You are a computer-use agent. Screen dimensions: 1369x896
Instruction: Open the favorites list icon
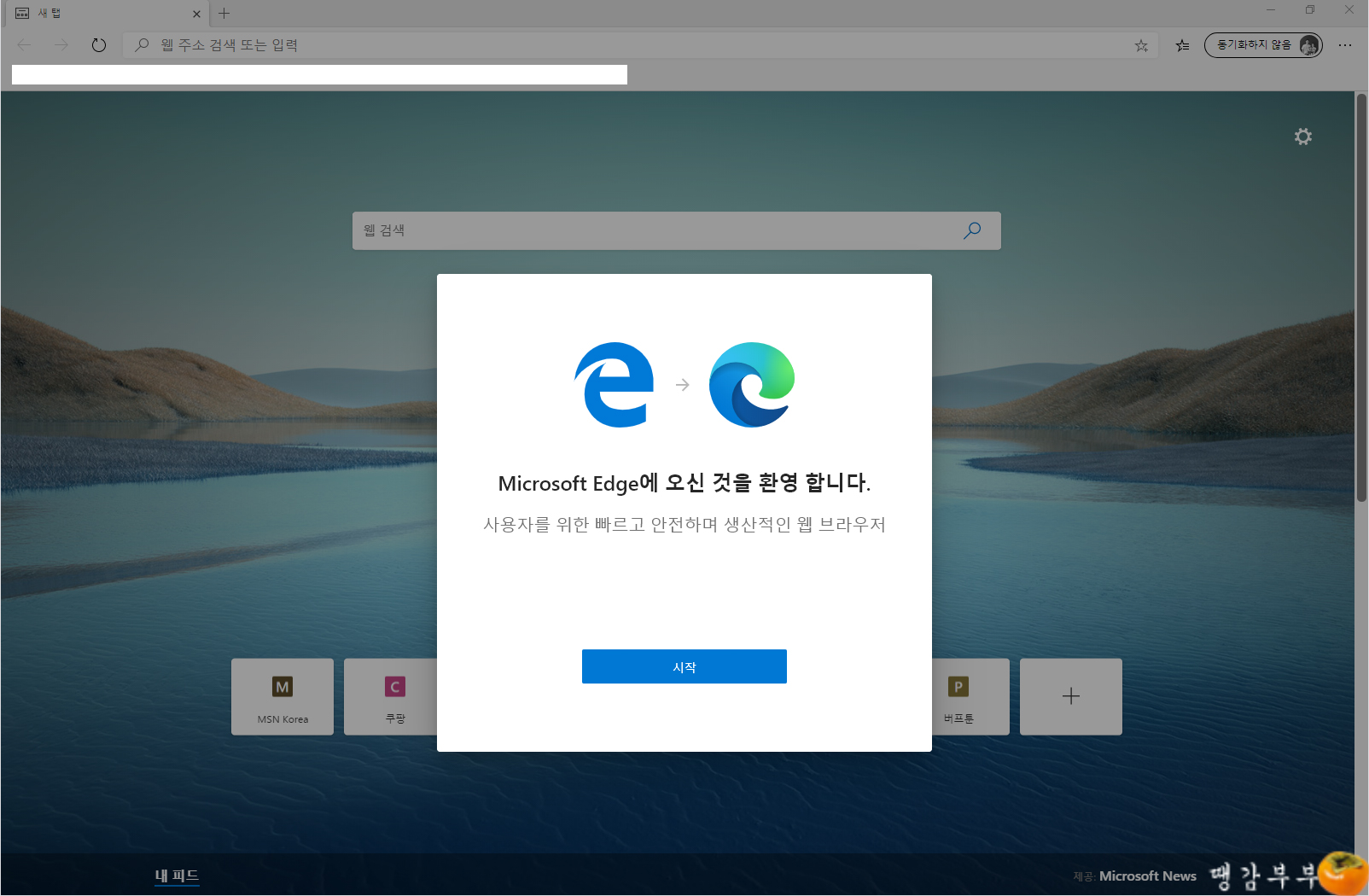[x=1182, y=45]
